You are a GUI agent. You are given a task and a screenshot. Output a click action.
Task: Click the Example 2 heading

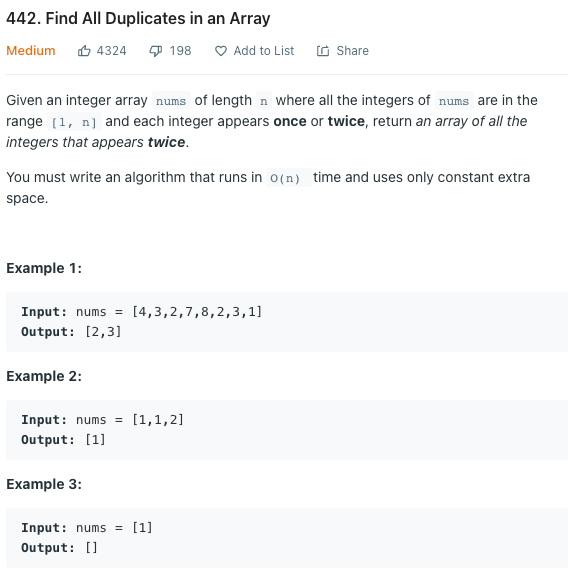coord(44,376)
